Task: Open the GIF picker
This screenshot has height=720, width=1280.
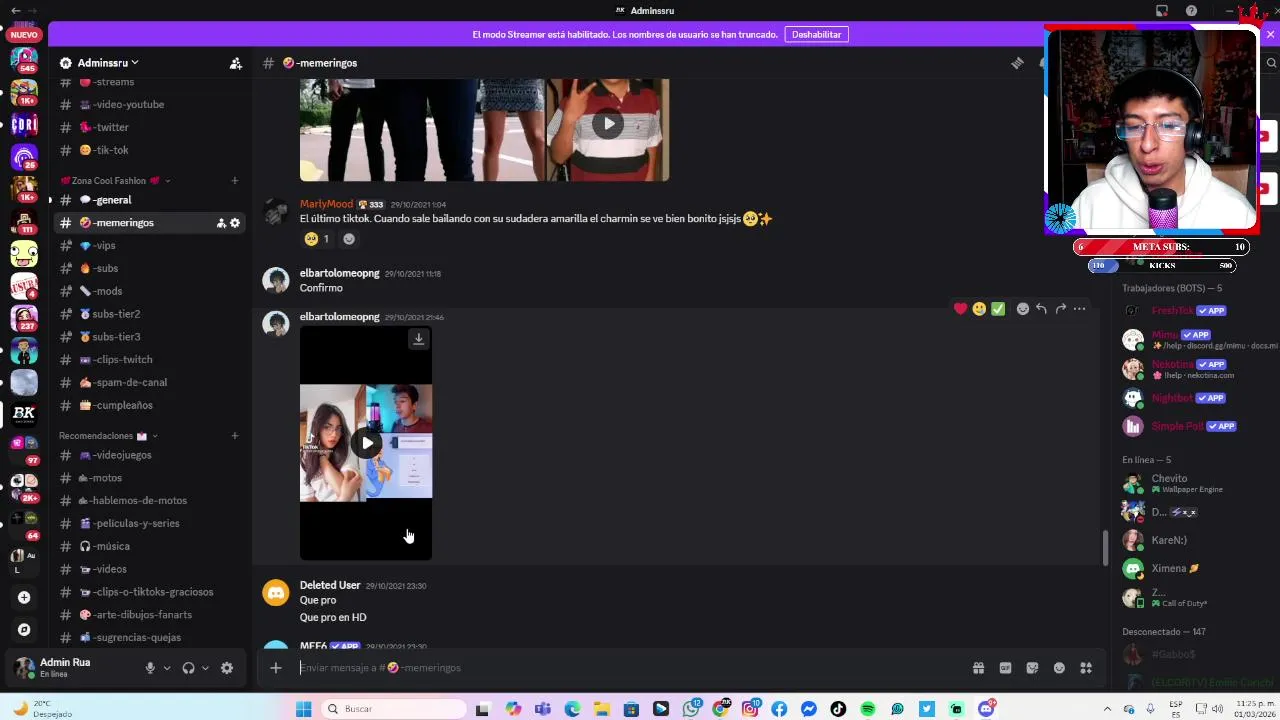Action: click(x=1005, y=668)
